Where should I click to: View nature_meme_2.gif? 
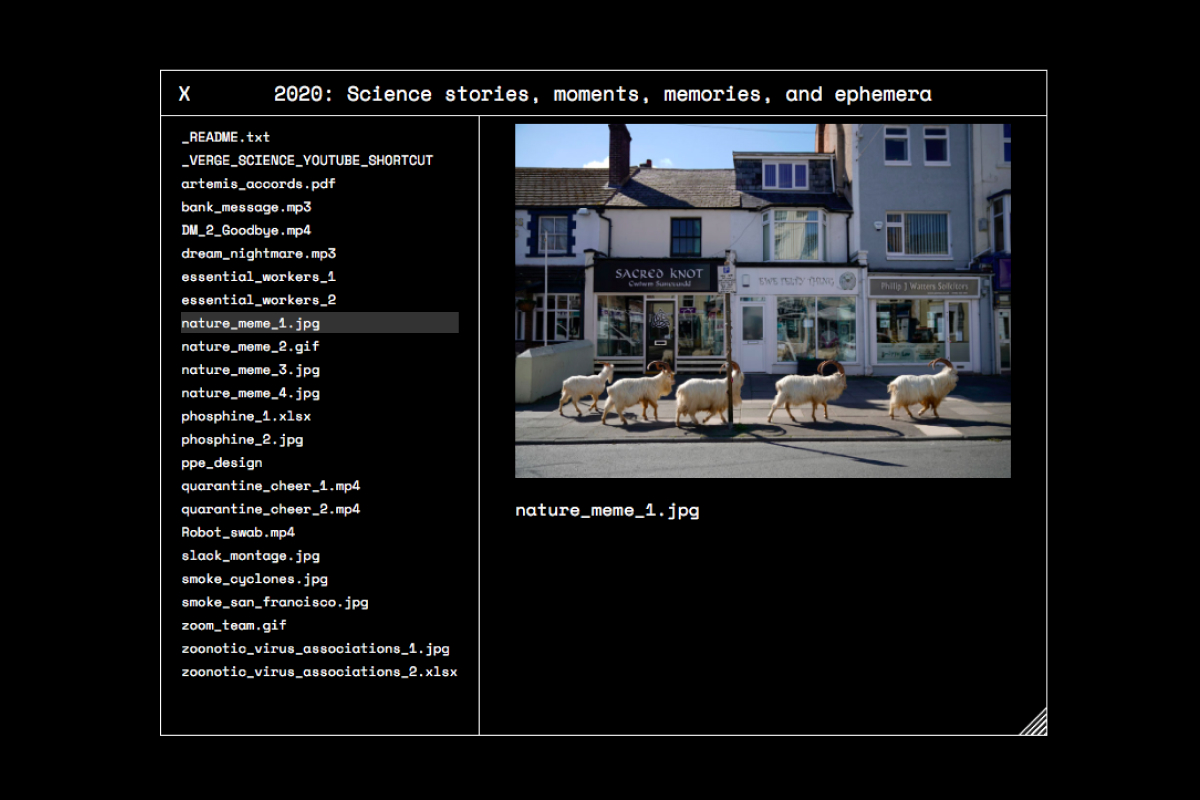pos(250,346)
